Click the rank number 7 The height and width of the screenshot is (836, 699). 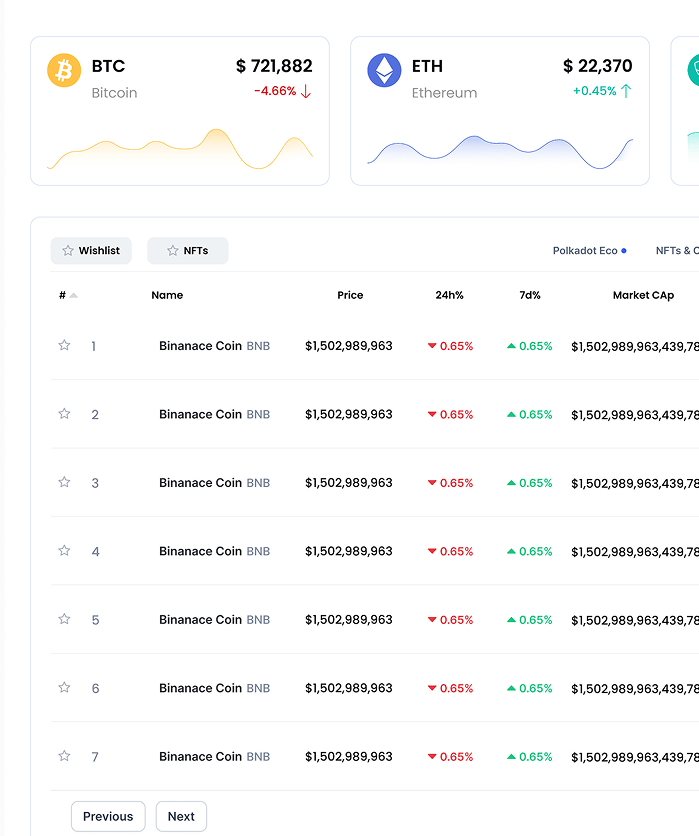click(95, 757)
